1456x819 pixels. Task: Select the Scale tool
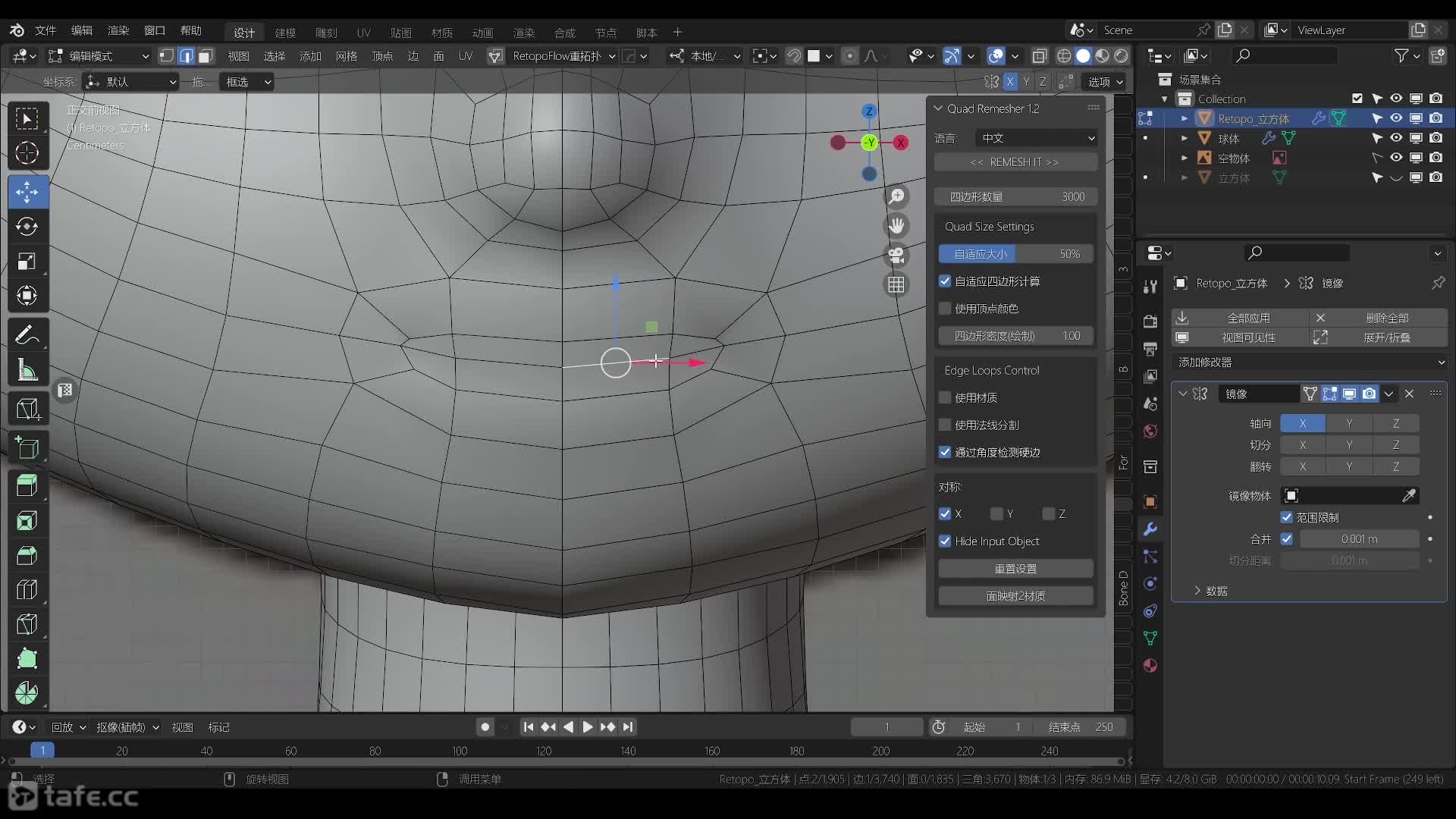point(27,261)
